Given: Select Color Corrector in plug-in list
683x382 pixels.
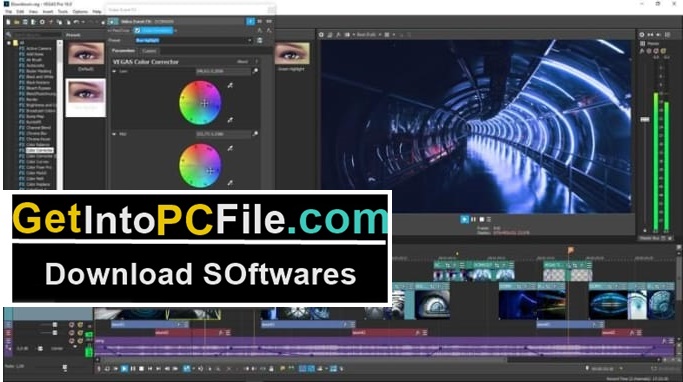Looking at the screenshot, I should pos(40,150).
